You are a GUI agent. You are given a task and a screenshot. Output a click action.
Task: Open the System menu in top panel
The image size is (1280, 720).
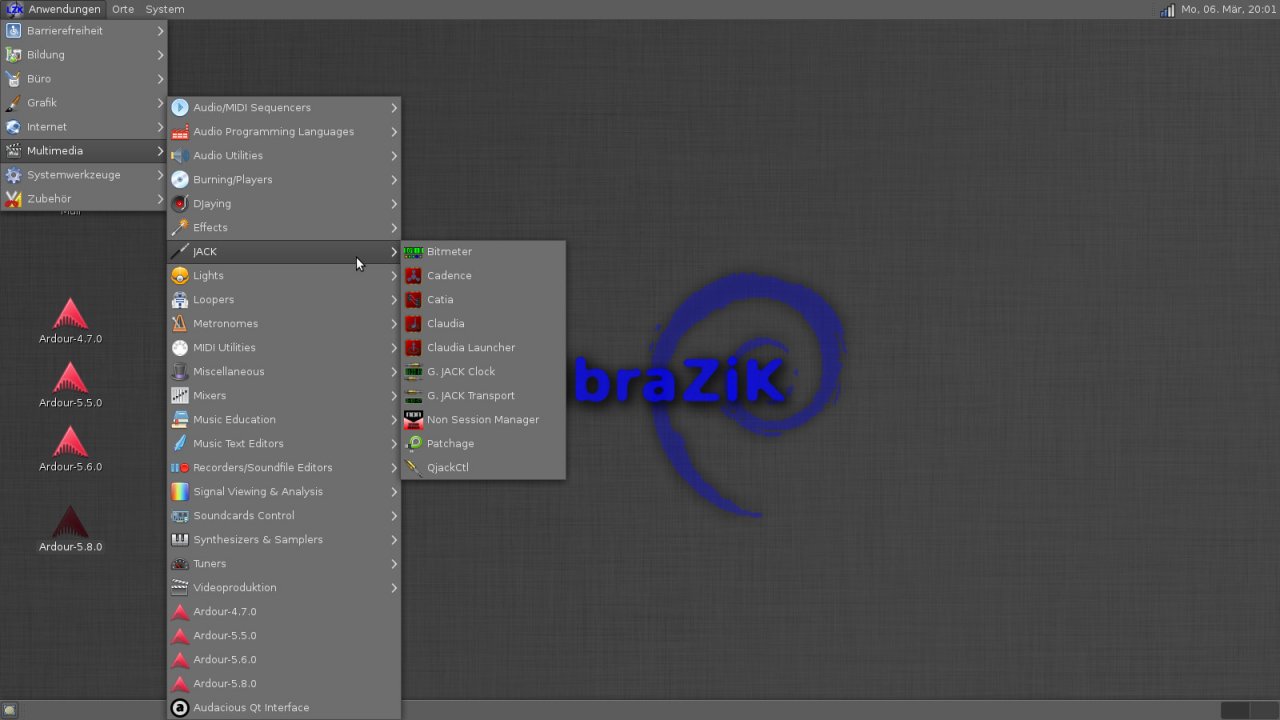coord(165,9)
